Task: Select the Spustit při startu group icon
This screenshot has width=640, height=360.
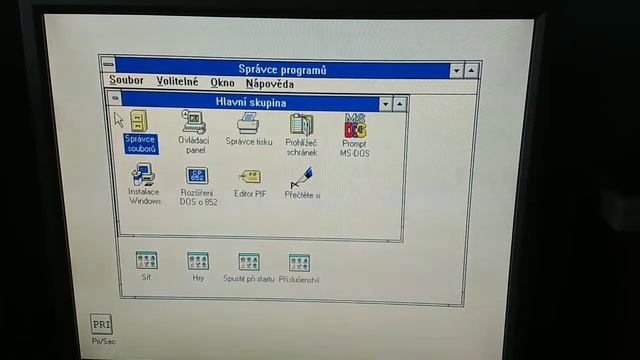Action: coord(249,262)
